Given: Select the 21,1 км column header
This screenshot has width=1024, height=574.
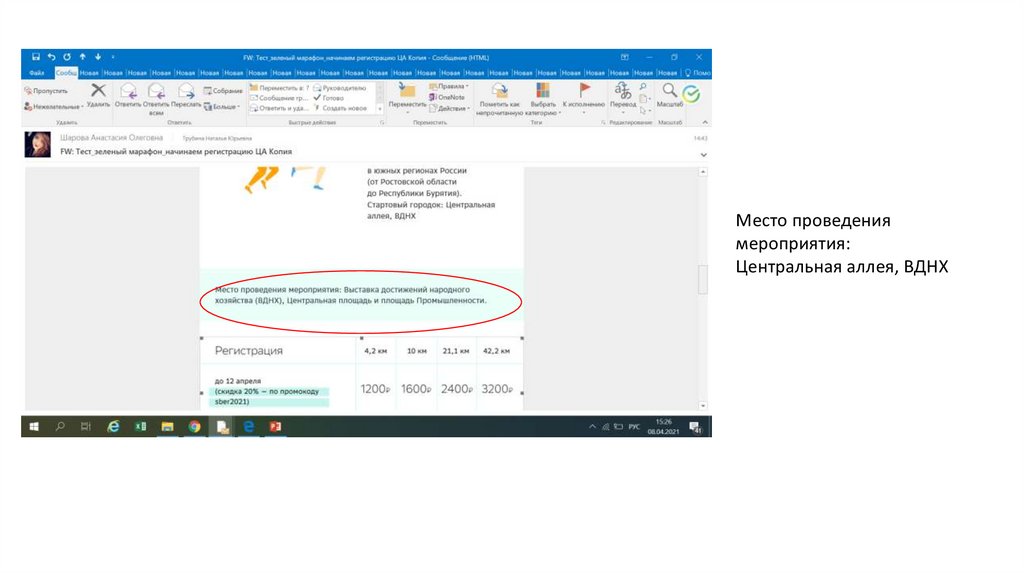Looking at the screenshot, I should (456, 351).
